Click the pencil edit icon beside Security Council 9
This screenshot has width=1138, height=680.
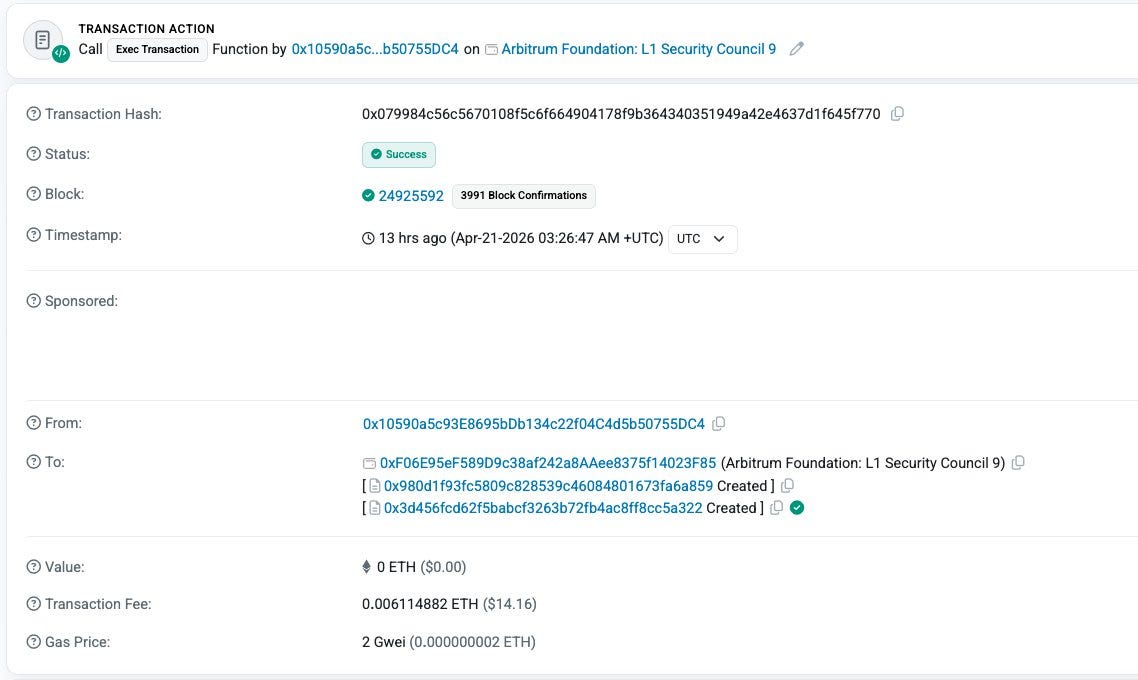(795, 48)
